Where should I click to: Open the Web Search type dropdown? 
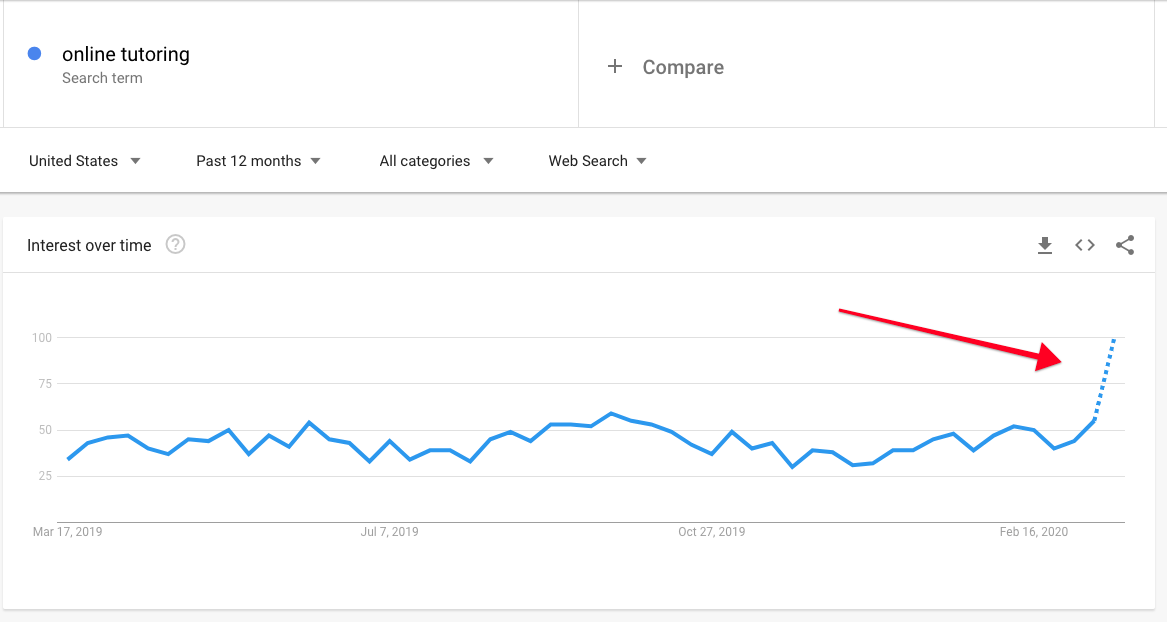point(597,161)
